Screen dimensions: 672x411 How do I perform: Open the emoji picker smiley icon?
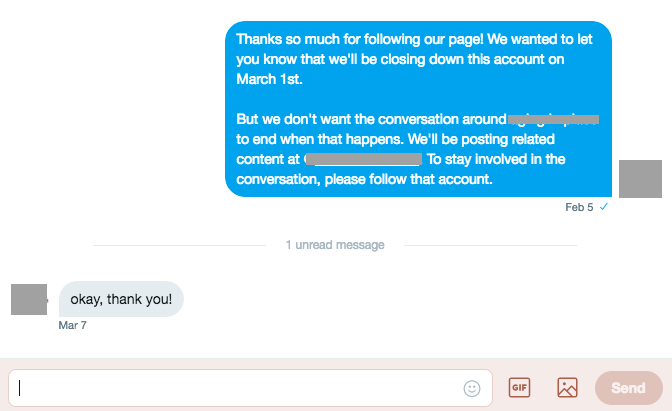click(472, 389)
